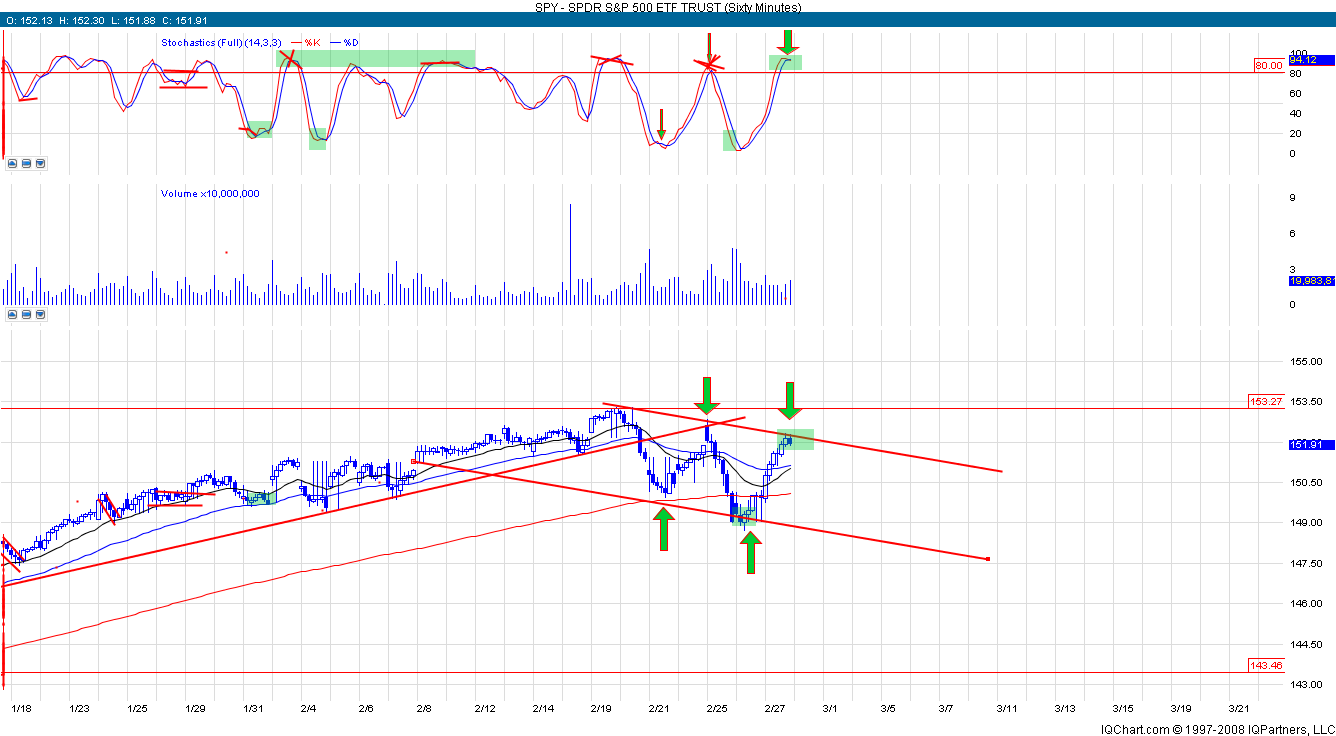The width and height of the screenshot is (1336, 736).
Task: Click the down-arrow button in Volume panel
Action: click(39, 314)
